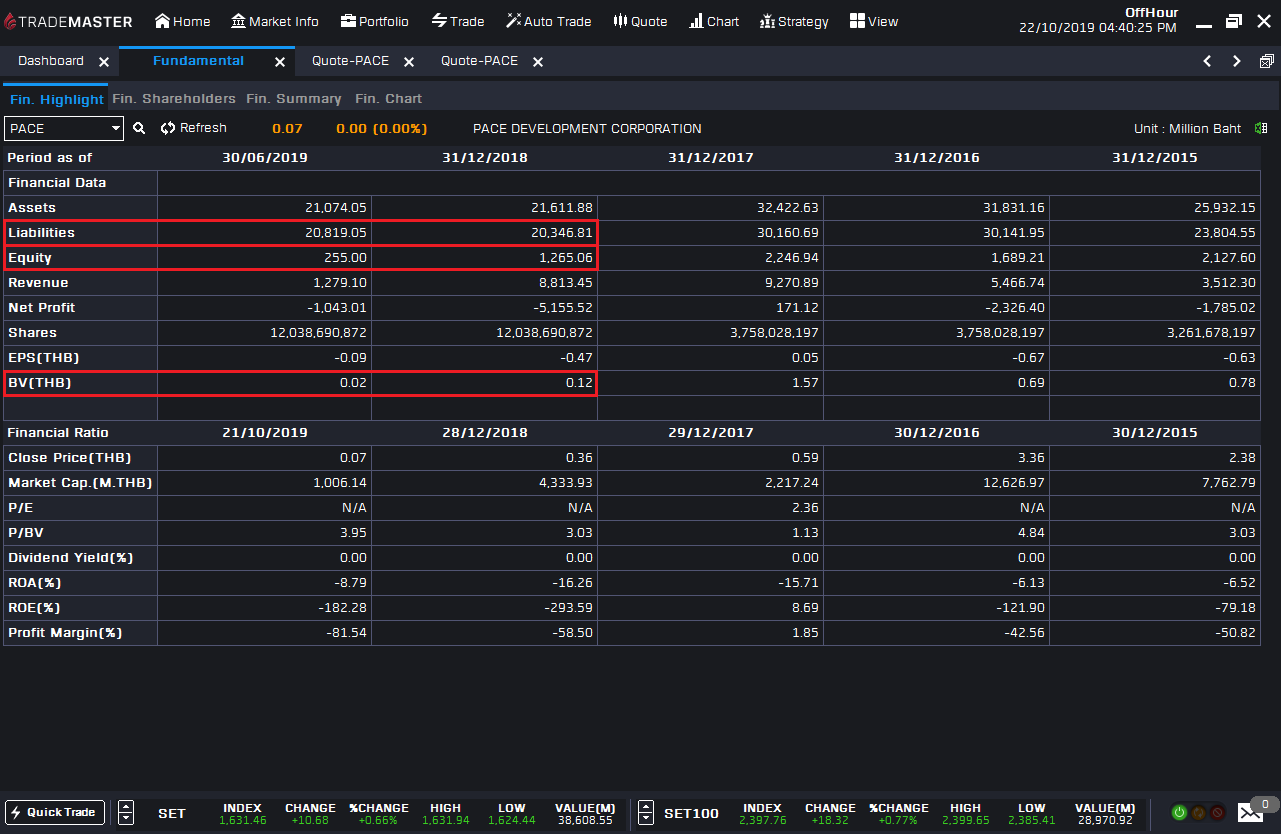Open the Strategy module
The image size is (1281, 834).
794,20
